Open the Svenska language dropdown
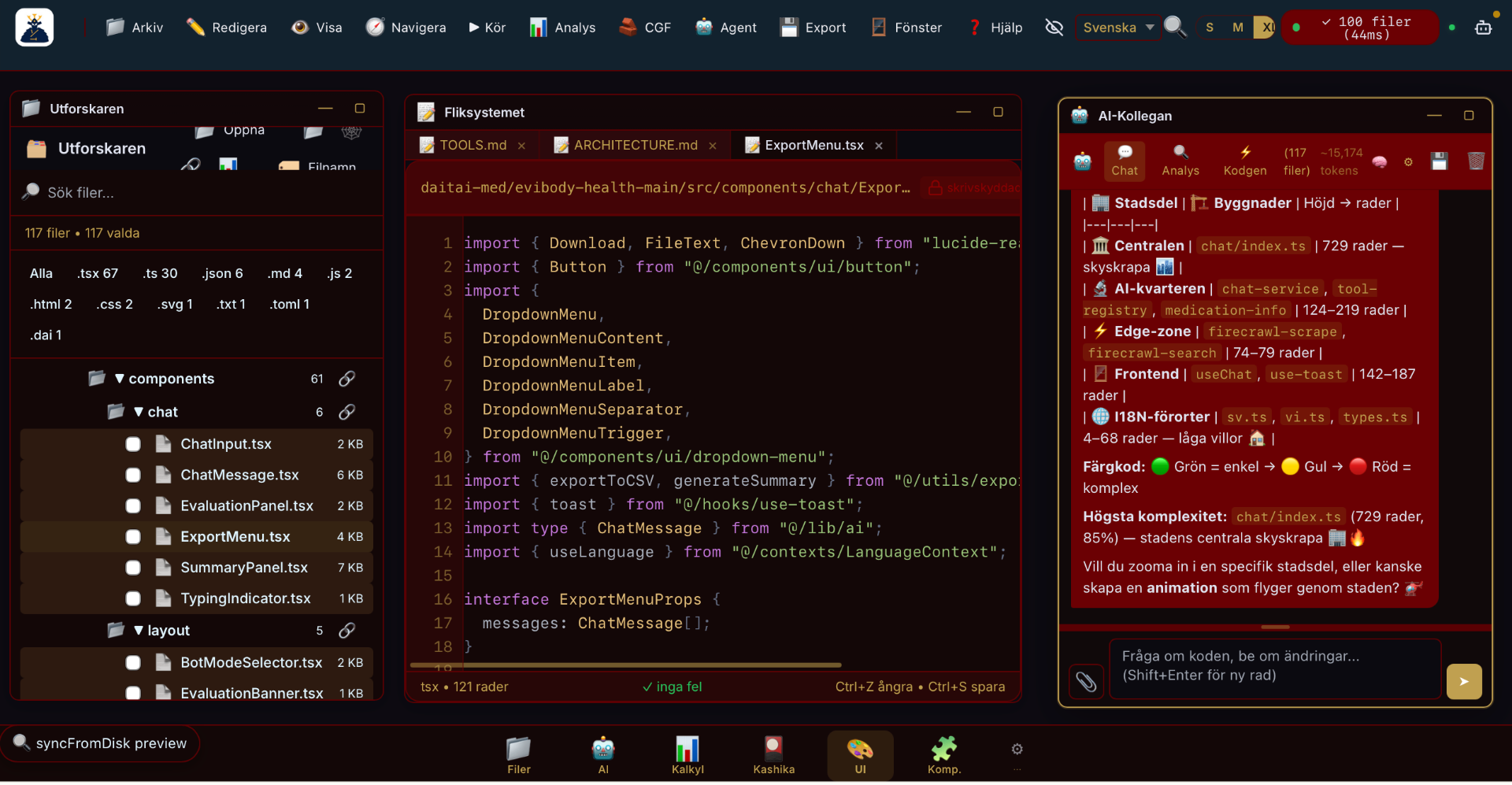This screenshot has height=785, width=1512. tap(1117, 28)
